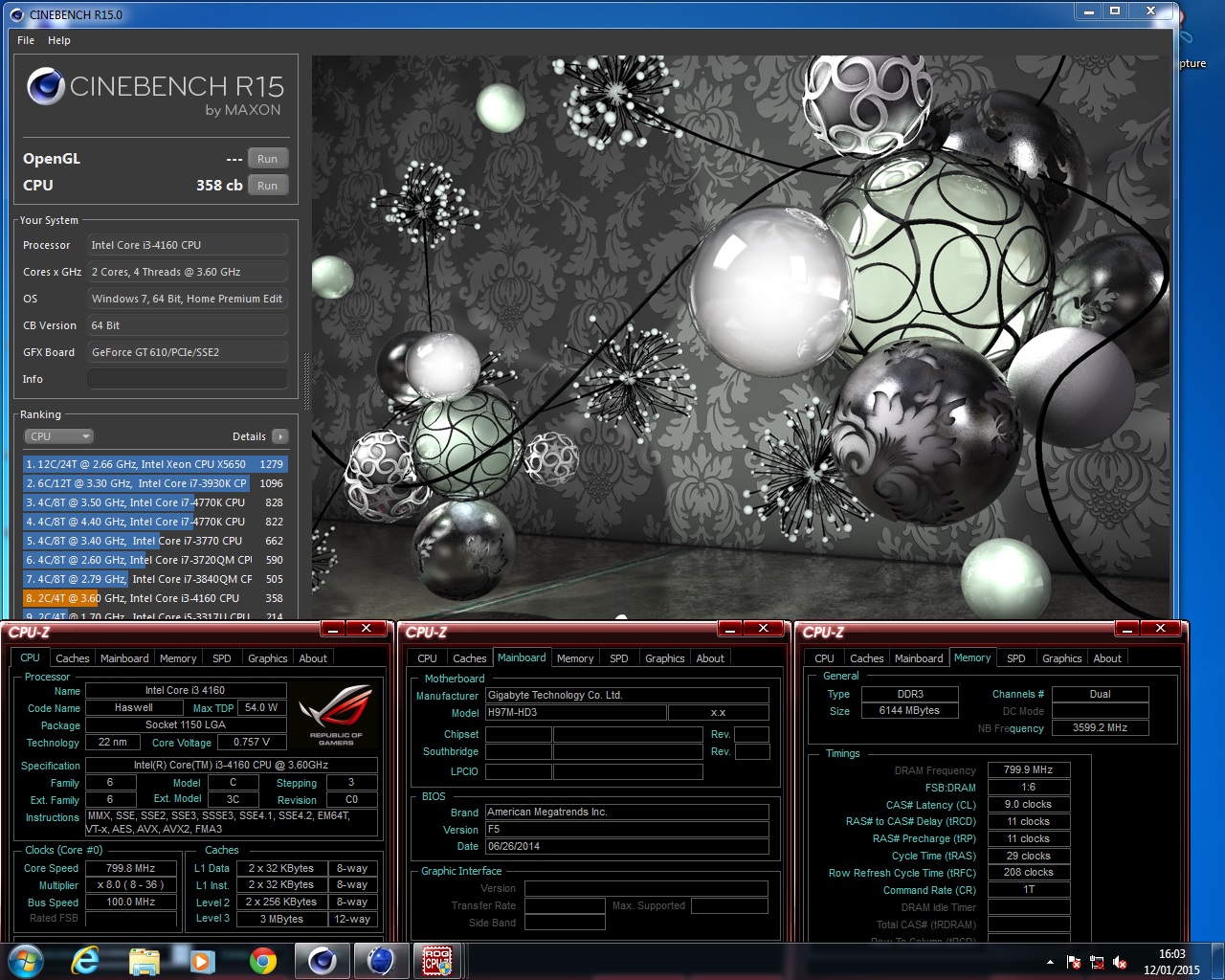1225x980 pixels.
Task: Click the blue sphere taskbar icon next to Cinebench
Action: coord(381,961)
